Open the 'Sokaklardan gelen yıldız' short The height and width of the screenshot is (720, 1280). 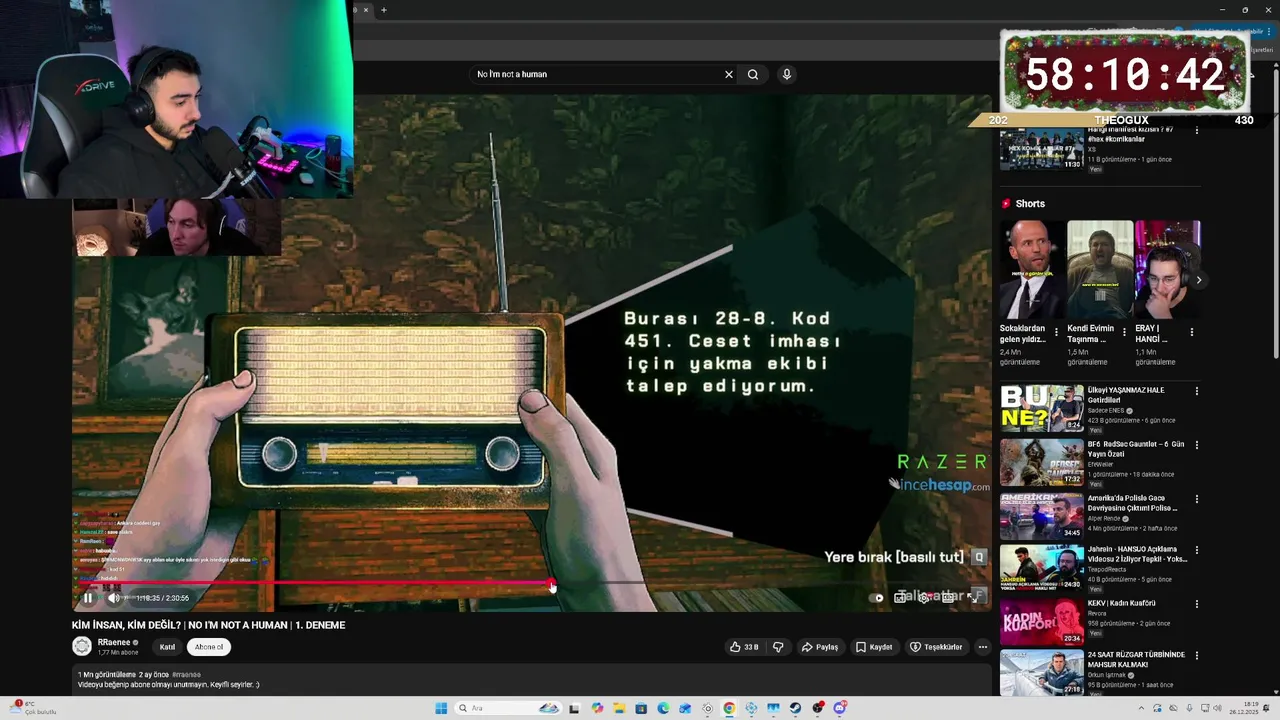pos(1031,269)
